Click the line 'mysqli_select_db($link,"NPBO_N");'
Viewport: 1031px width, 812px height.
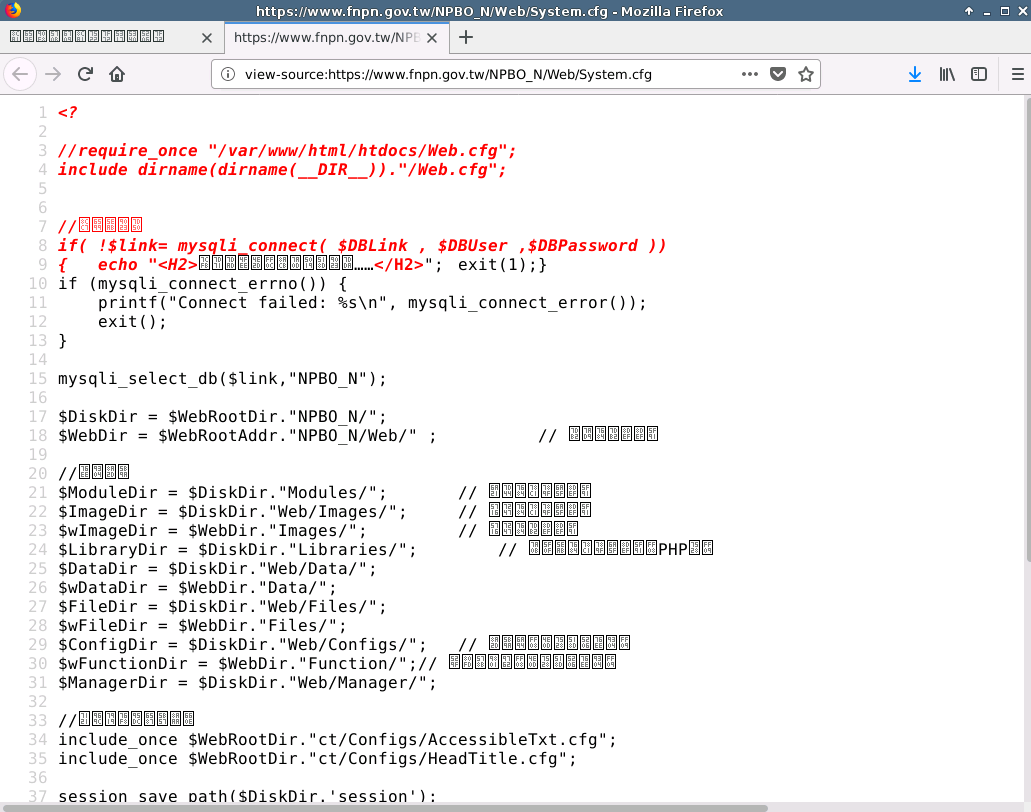[x=222, y=379]
